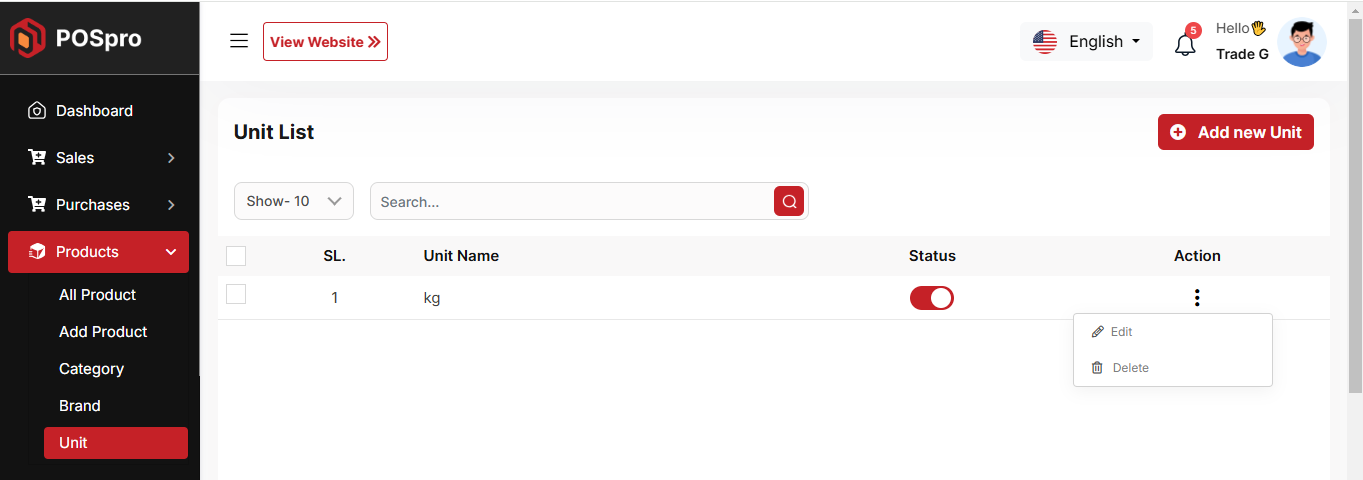This screenshot has width=1363, height=480.
Task: Check the select-all header checkbox
Action: [x=236, y=256]
